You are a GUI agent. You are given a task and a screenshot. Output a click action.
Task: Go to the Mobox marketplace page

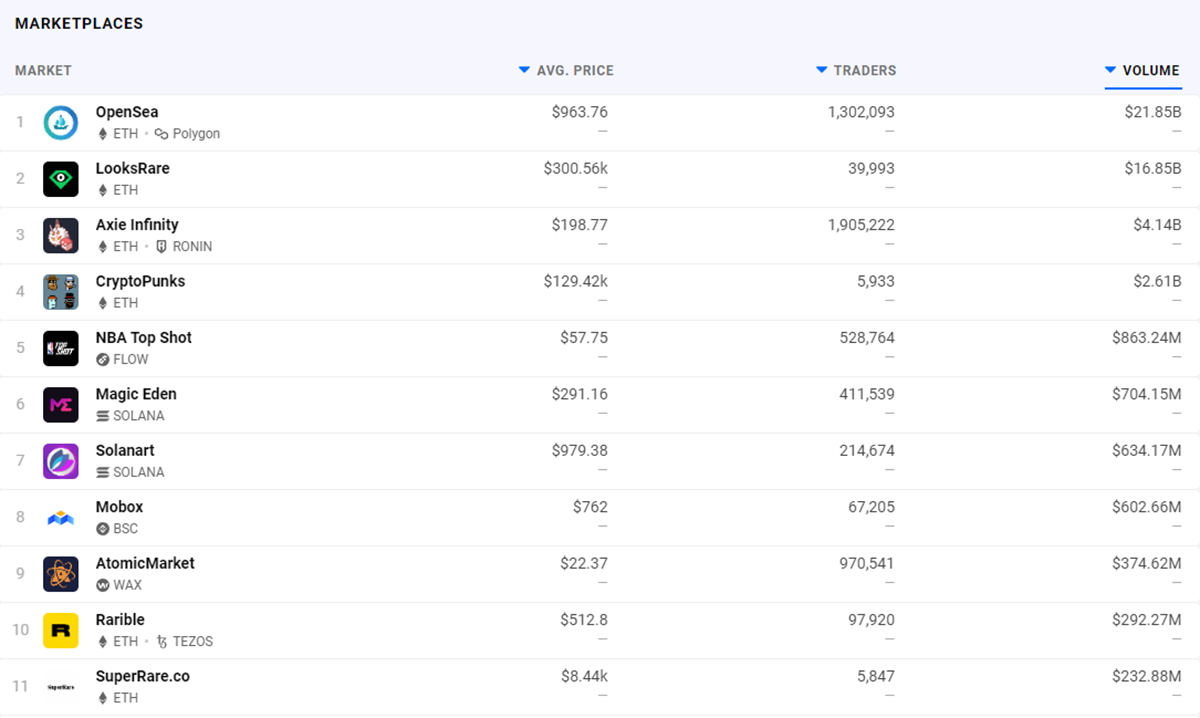click(120, 507)
